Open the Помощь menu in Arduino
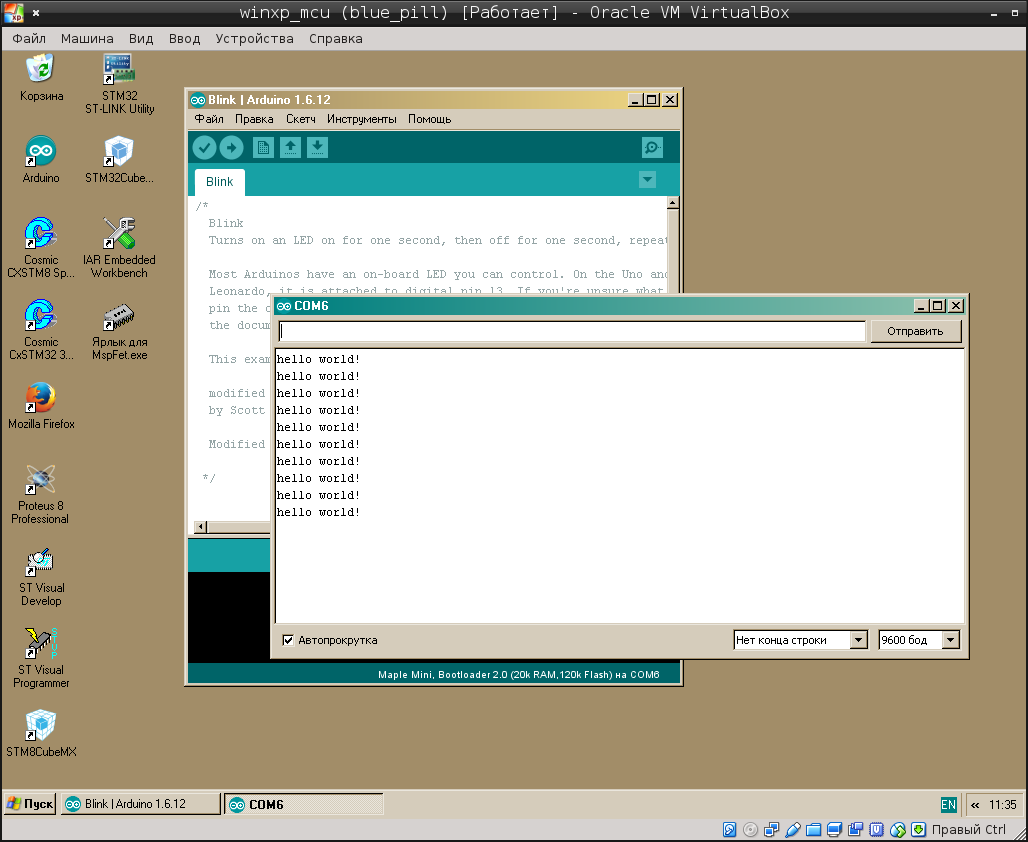The width and height of the screenshot is (1028, 842). click(429, 119)
